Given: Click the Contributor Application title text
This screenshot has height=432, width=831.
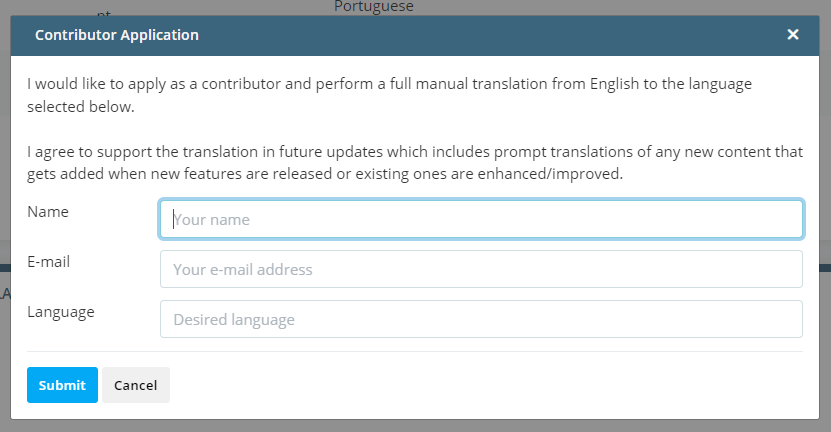Looking at the screenshot, I should click(x=117, y=35).
